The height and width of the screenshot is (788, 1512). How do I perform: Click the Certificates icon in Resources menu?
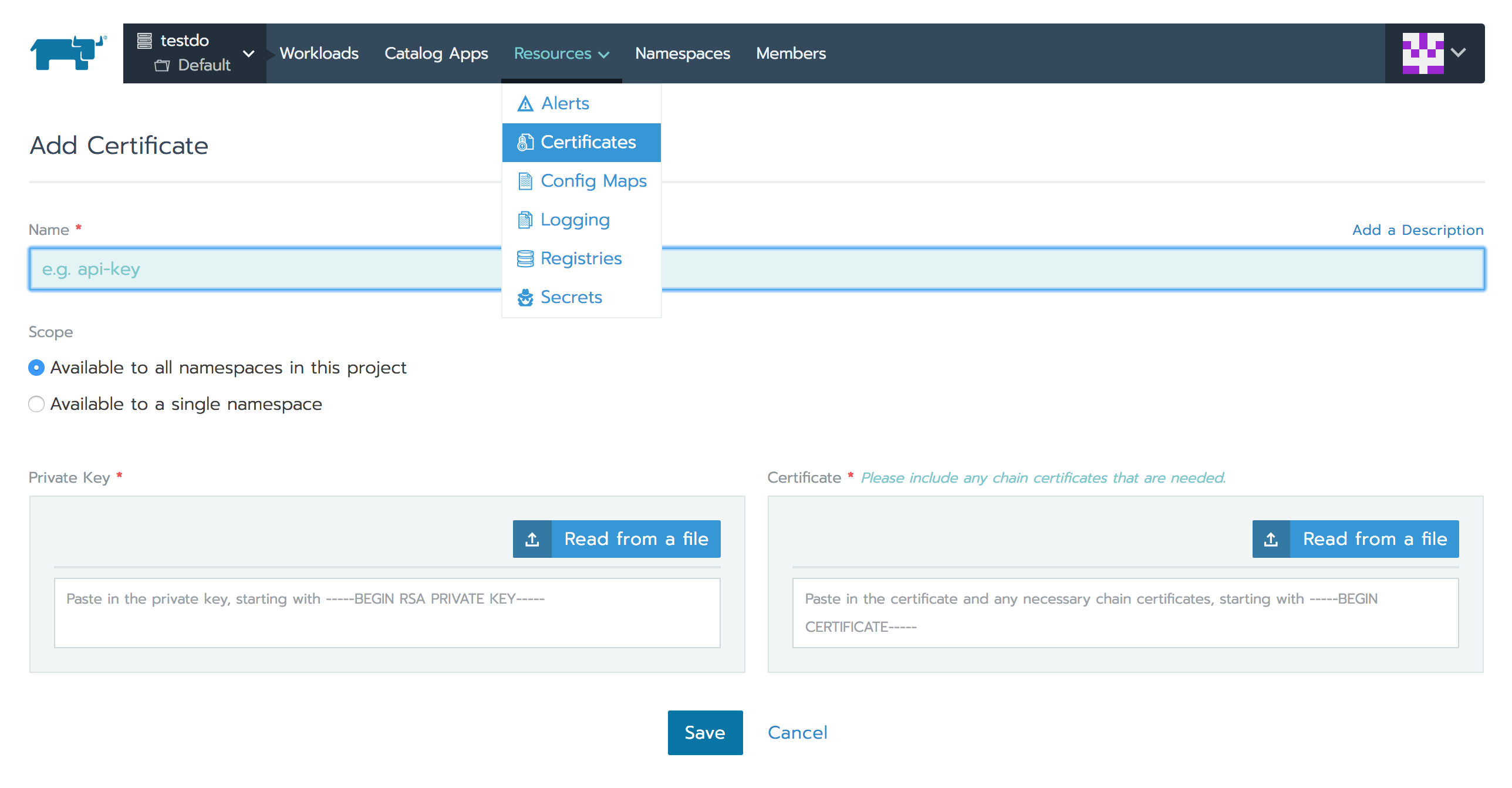pos(524,142)
